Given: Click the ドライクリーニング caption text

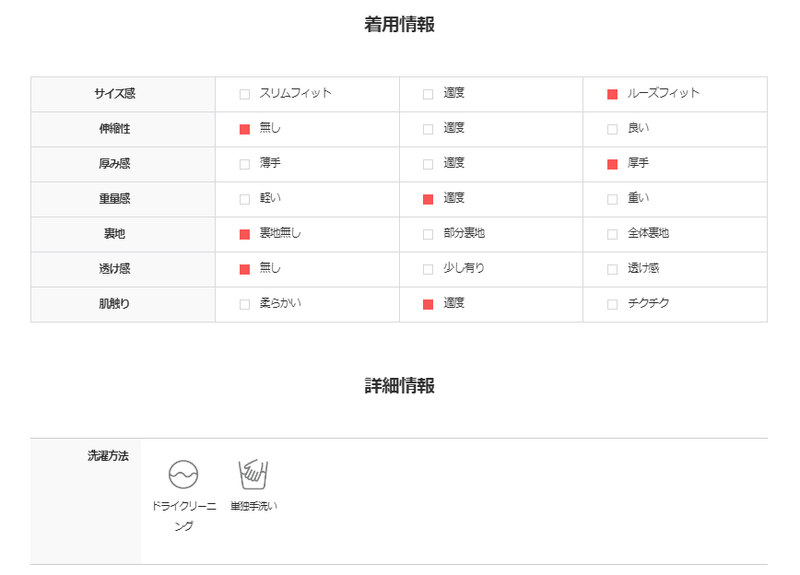Looking at the screenshot, I should (x=184, y=516).
